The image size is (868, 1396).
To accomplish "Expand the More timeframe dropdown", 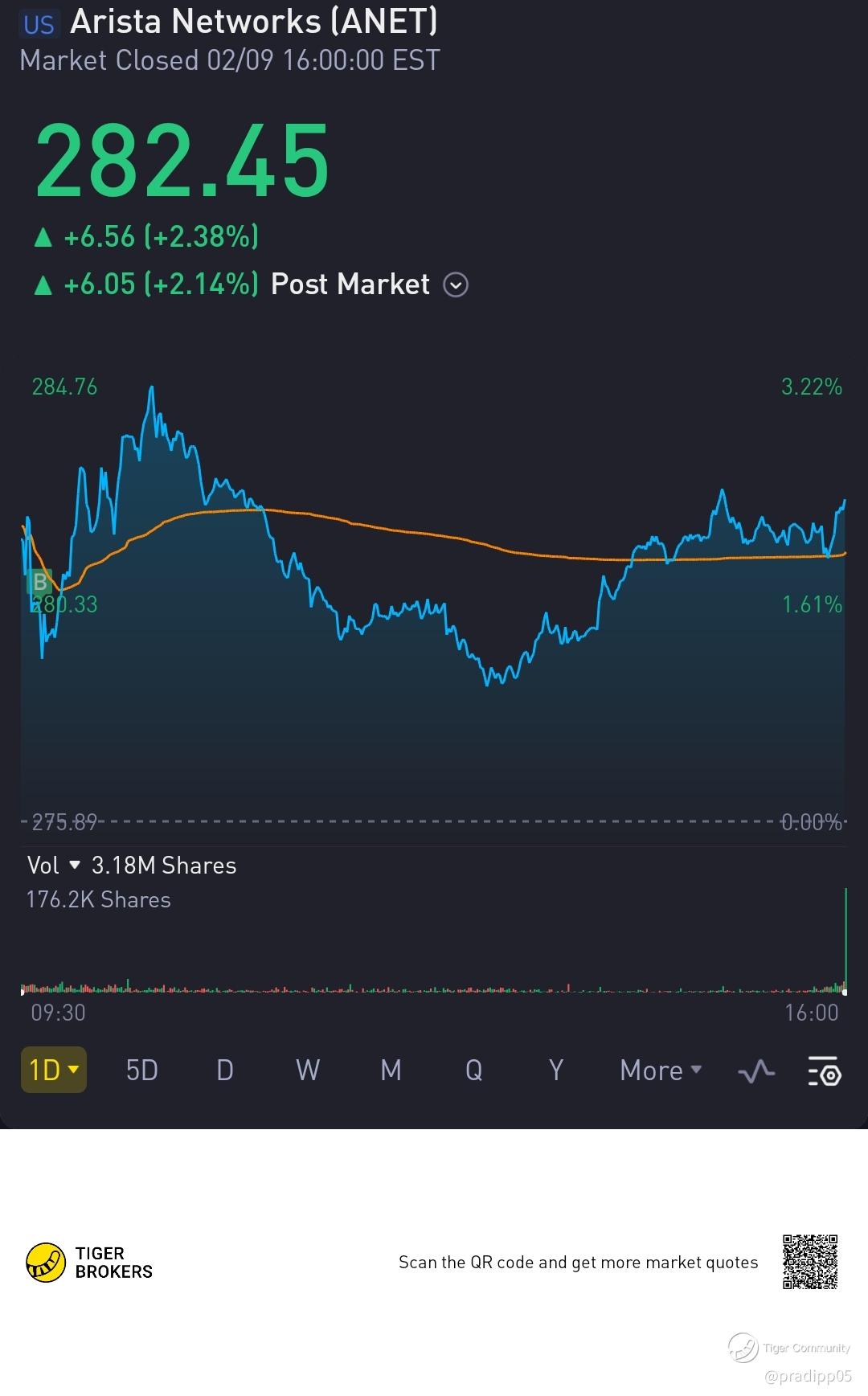I will click(661, 1071).
